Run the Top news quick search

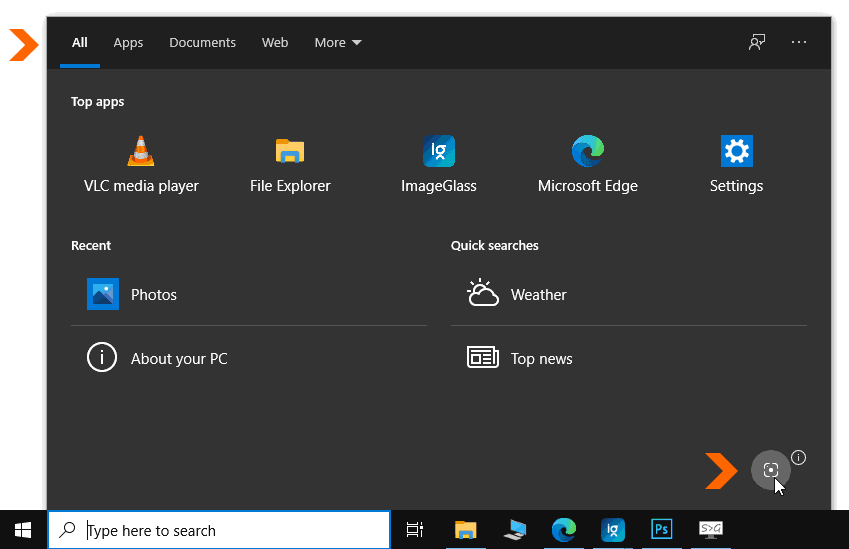pyautogui.click(x=629, y=358)
